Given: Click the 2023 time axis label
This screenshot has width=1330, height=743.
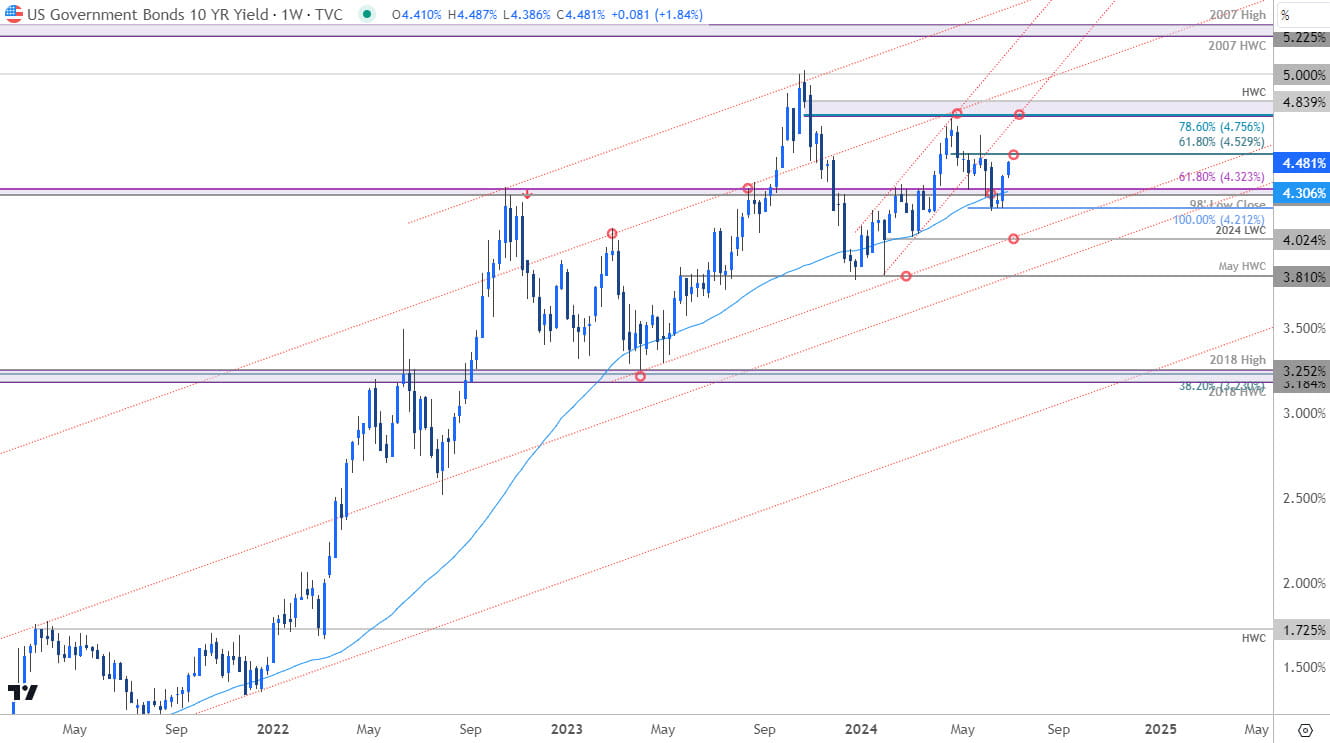Looking at the screenshot, I should [x=568, y=729].
